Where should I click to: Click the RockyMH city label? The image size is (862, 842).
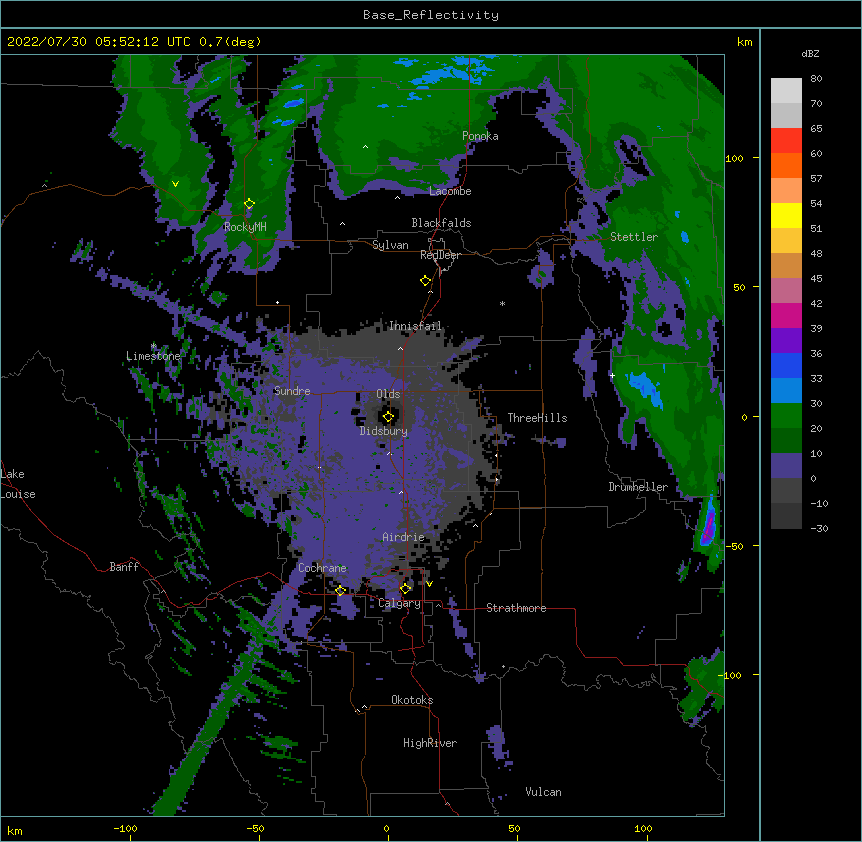(245, 226)
